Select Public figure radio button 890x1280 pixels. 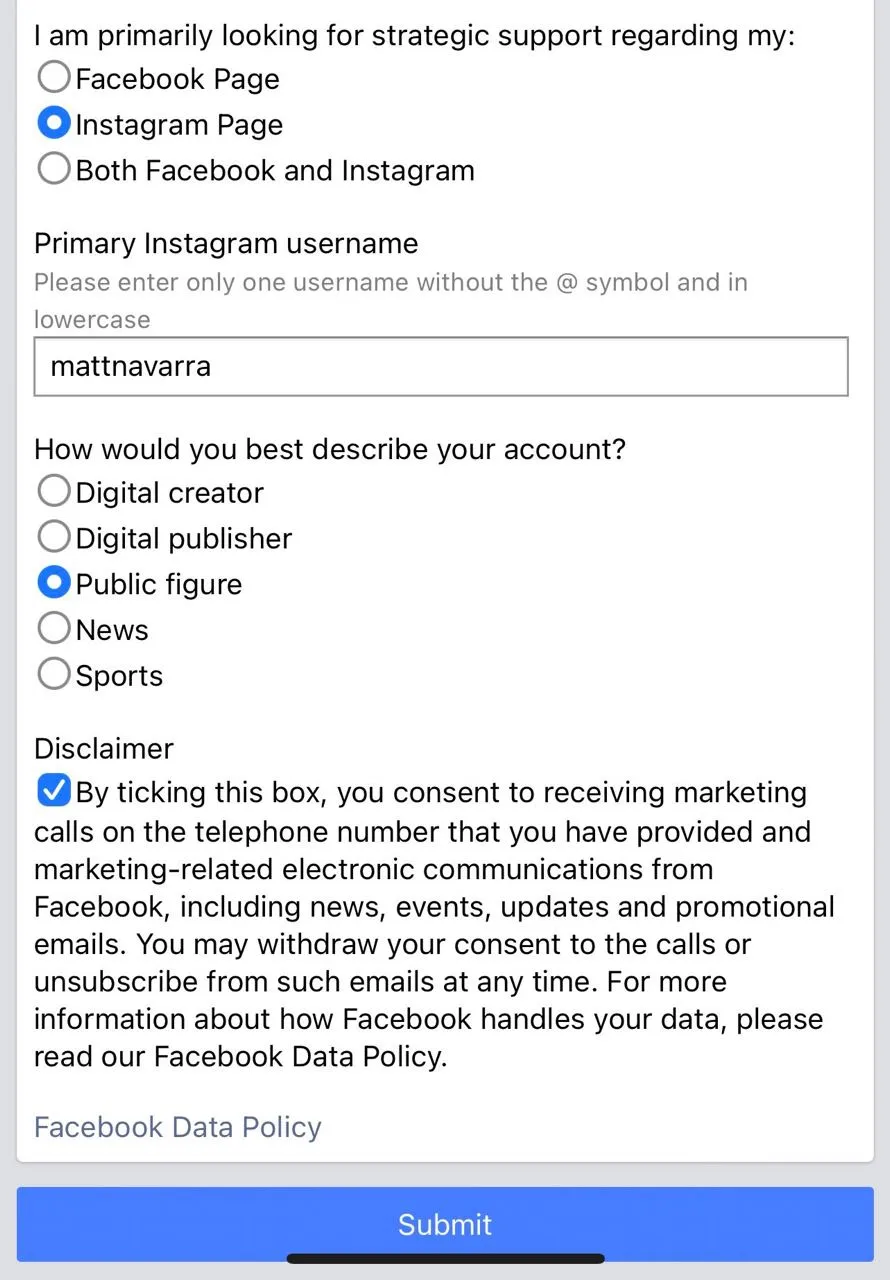[54, 583]
